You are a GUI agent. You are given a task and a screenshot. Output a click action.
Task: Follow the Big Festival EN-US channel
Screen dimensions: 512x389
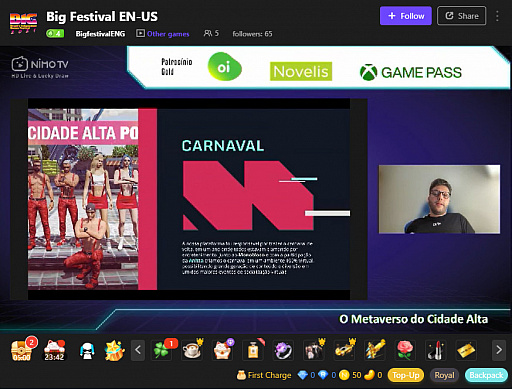click(406, 16)
